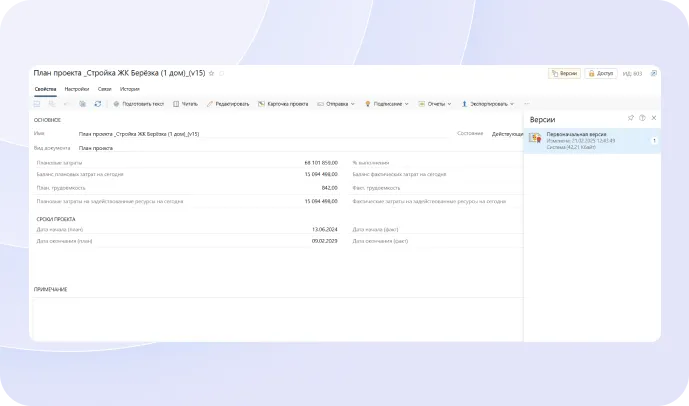Pin the Версии panel

pos(630,118)
